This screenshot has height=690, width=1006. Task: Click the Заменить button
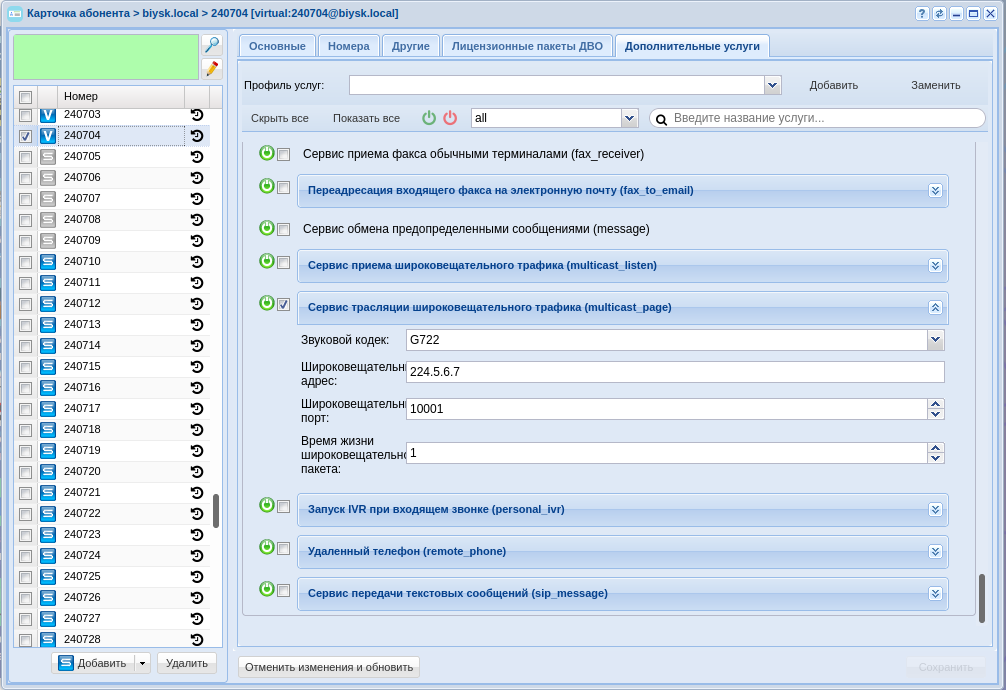935,85
